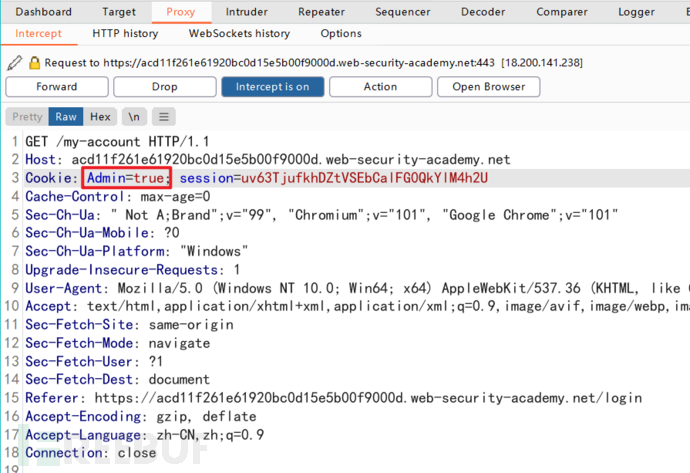Open the proxy Options sub-tab
This screenshot has height=473, width=690.
tap(341, 33)
